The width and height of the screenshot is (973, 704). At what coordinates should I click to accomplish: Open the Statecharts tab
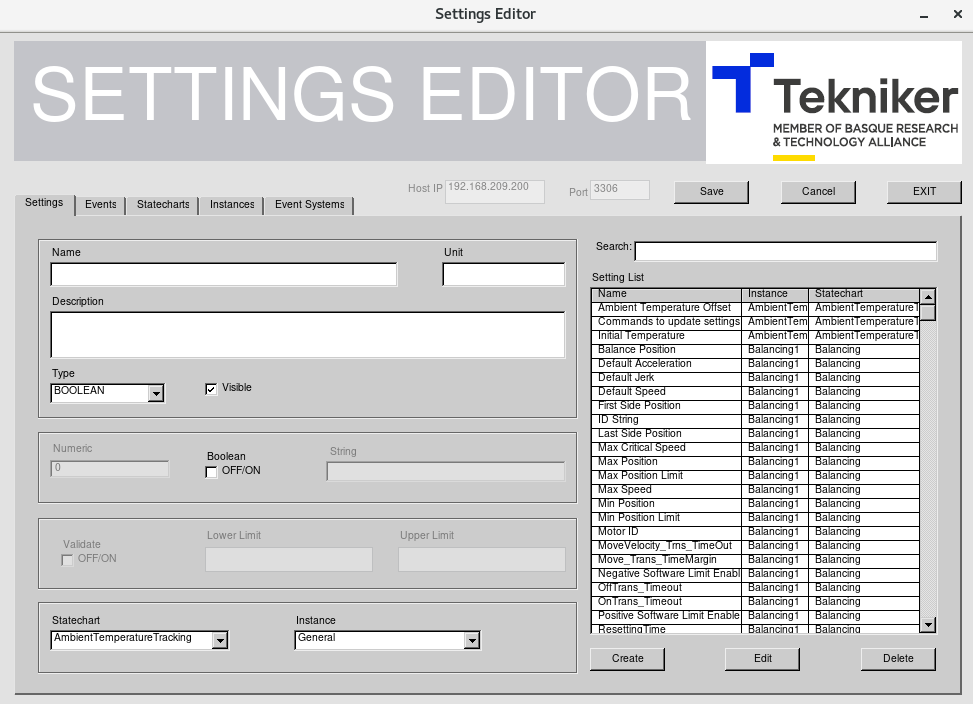pos(163,205)
